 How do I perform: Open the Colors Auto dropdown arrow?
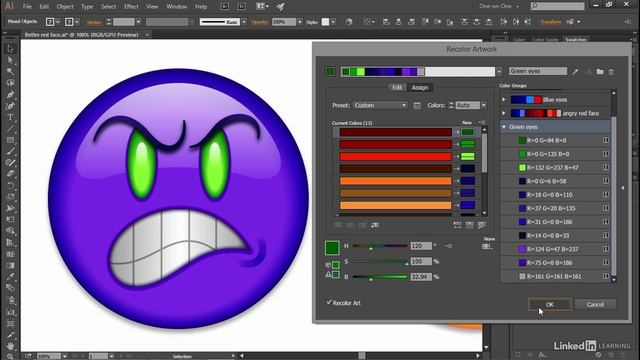coord(484,105)
